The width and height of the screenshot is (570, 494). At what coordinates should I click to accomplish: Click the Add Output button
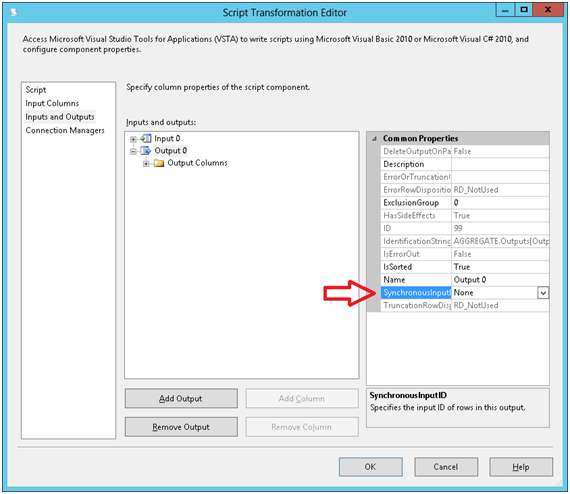[181, 398]
